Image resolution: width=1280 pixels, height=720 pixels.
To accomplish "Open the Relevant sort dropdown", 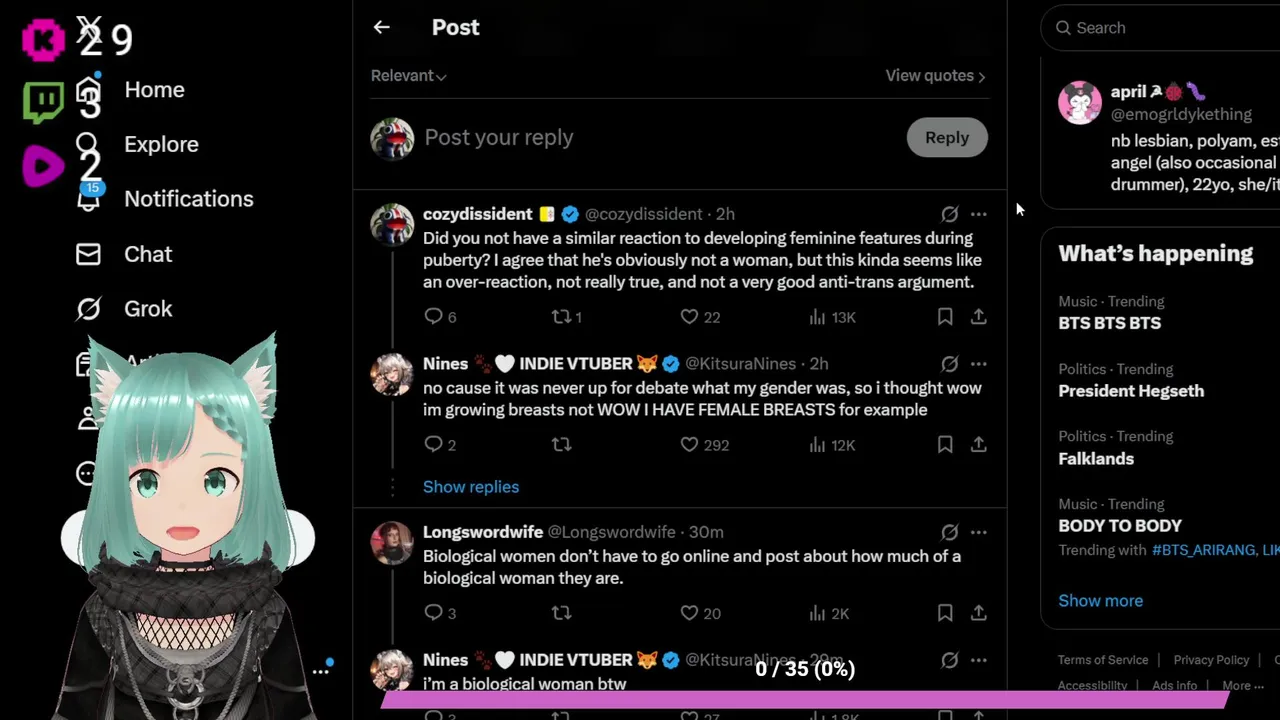I will click(x=408, y=76).
